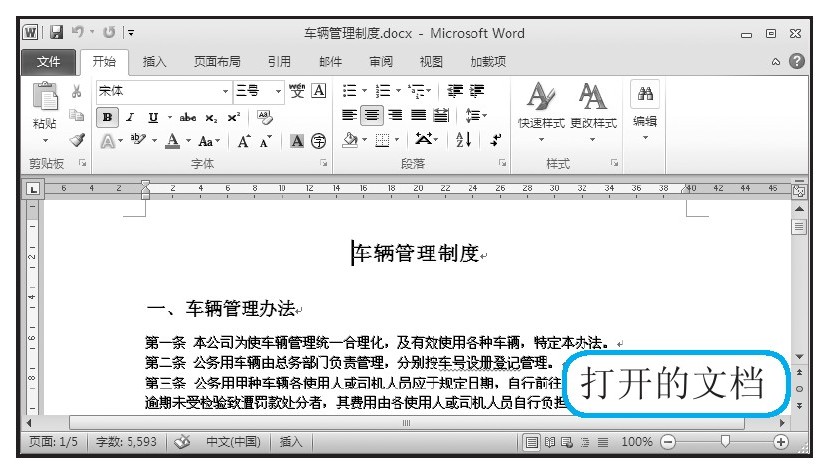Expand the Numbering list dropdown
828x469 pixels.
(398, 91)
